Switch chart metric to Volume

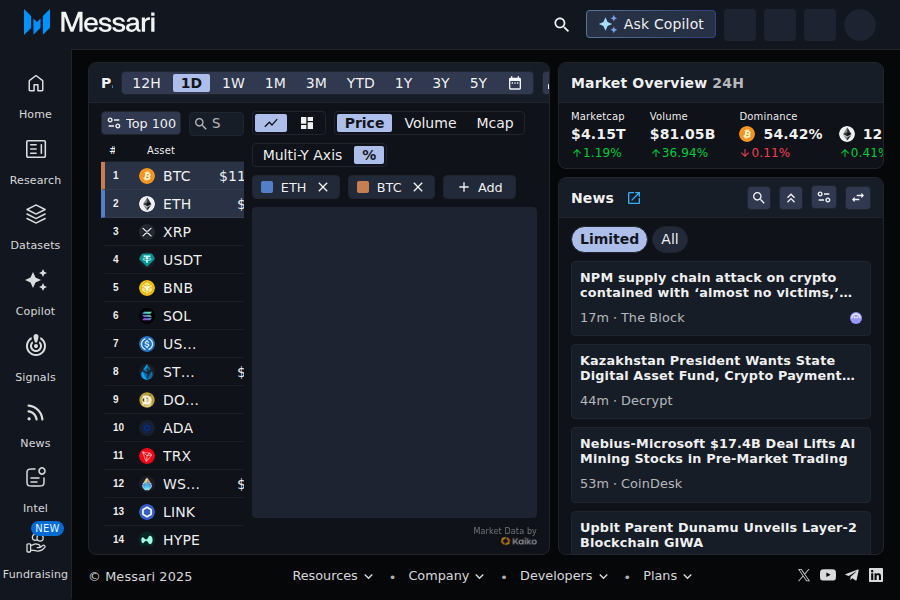[x=430, y=123]
